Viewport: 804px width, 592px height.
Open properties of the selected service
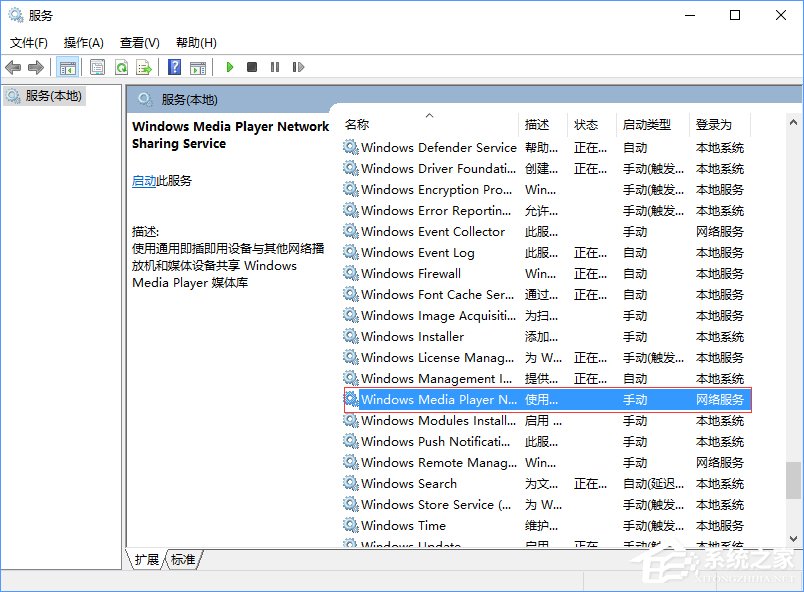click(96, 67)
